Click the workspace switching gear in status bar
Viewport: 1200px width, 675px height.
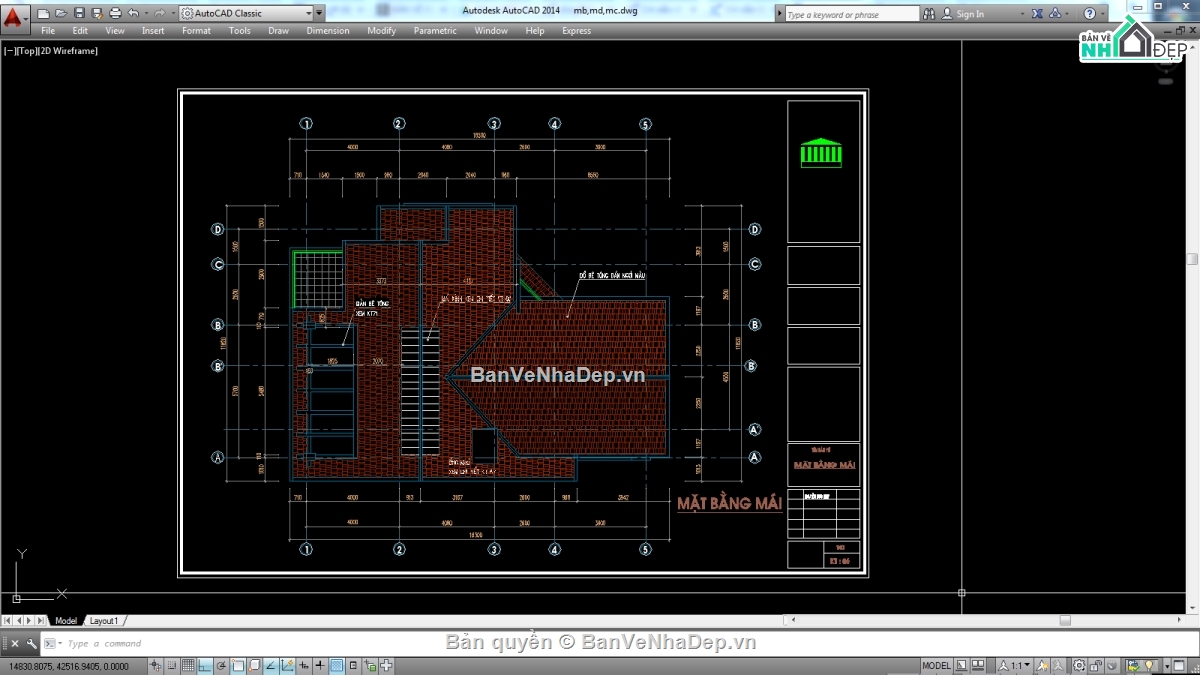point(1080,666)
